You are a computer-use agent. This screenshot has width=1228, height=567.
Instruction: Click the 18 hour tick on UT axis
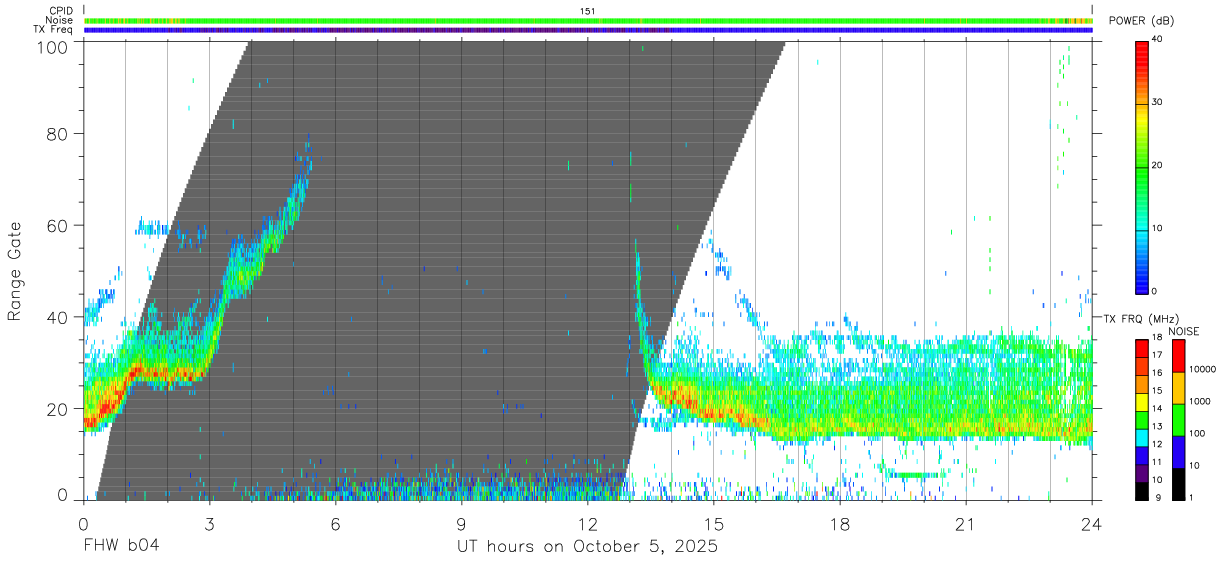[840, 524]
